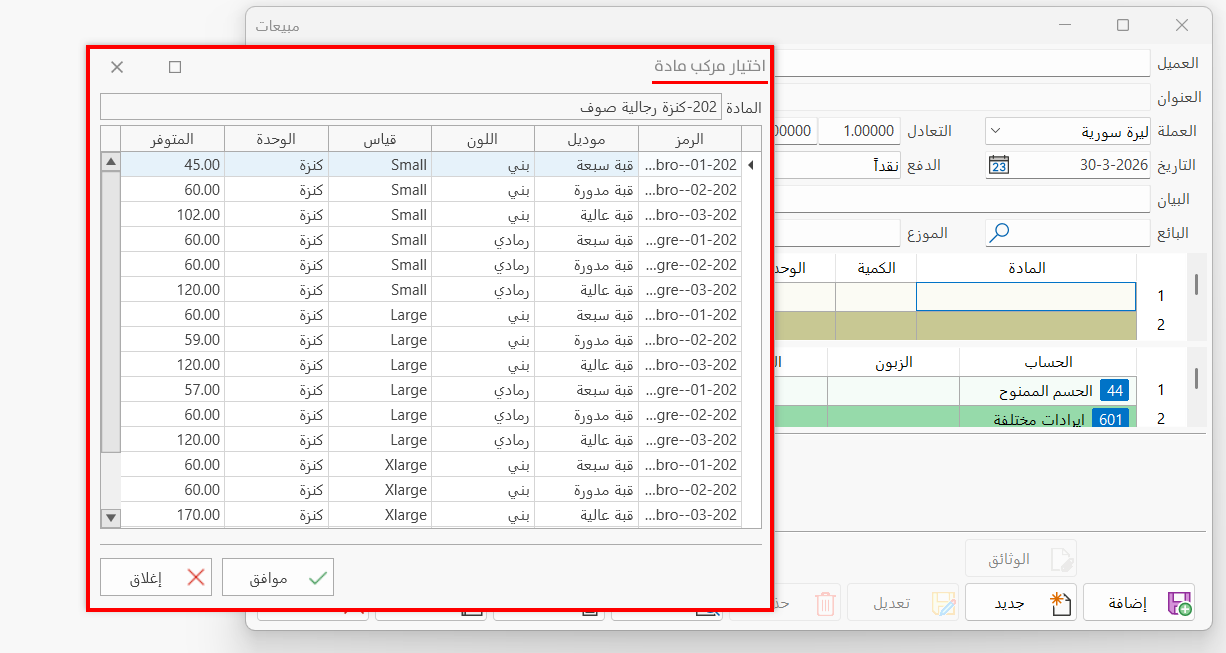Maximize the اختيار مركب مادة dialog
This screenshot has height=653, width=1226.
175,67
